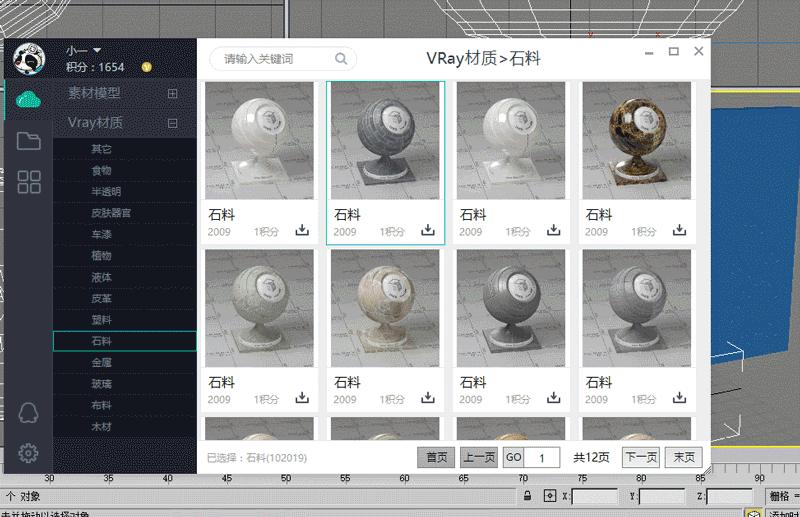
Task: Click the X coordinate field in status bar
Action: [x=595, y=496]
